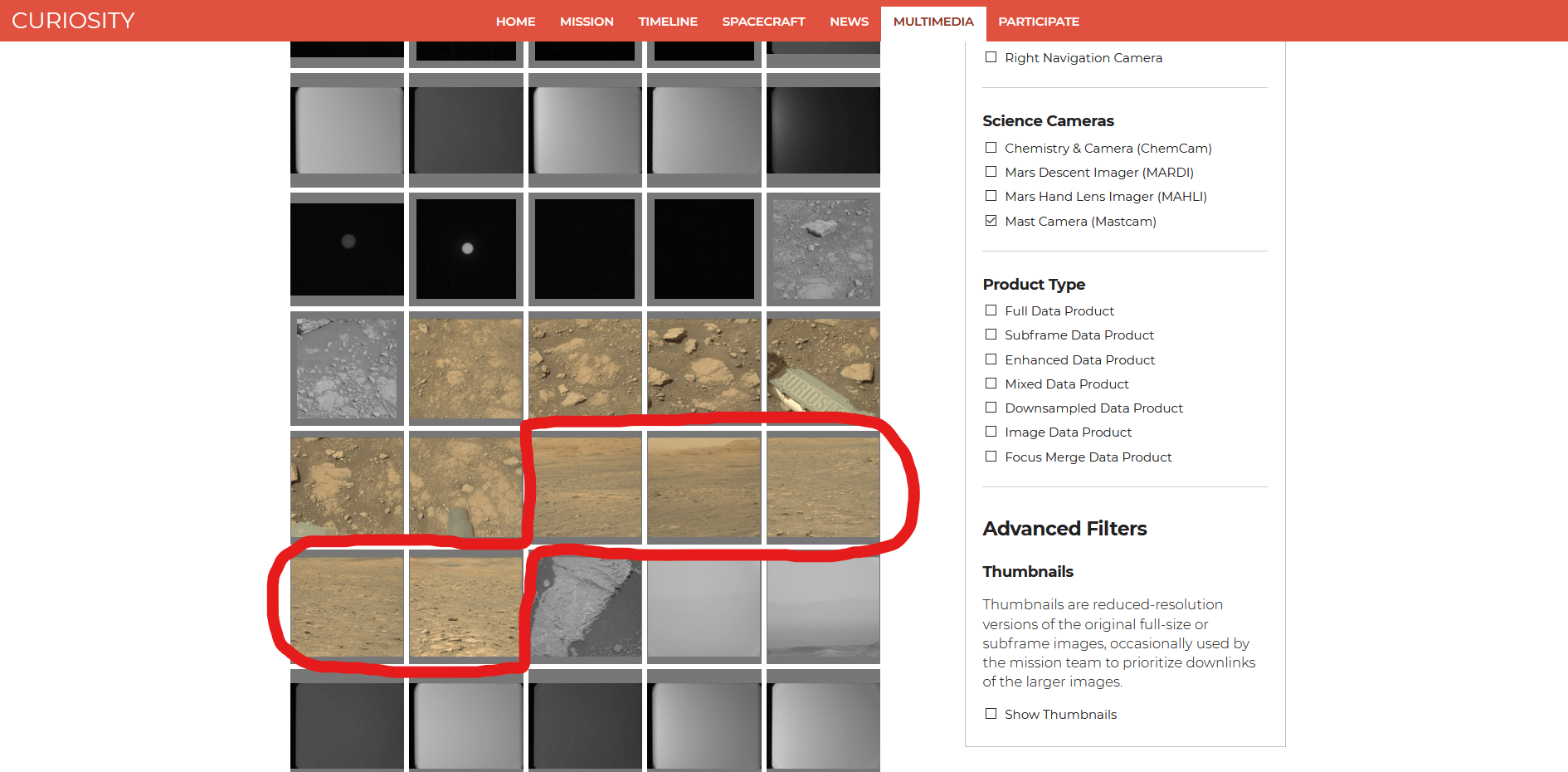
Task: Open the dark thumbnail with the bright sun disk
Action: pyautogui.click(x=465, y=249)
